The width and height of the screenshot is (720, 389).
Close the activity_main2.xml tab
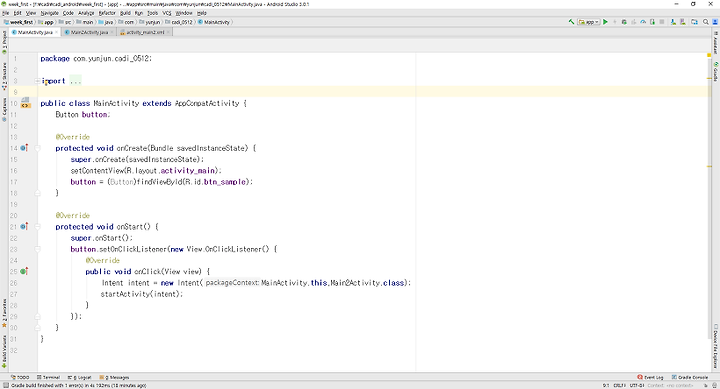(x=168, y=32)
